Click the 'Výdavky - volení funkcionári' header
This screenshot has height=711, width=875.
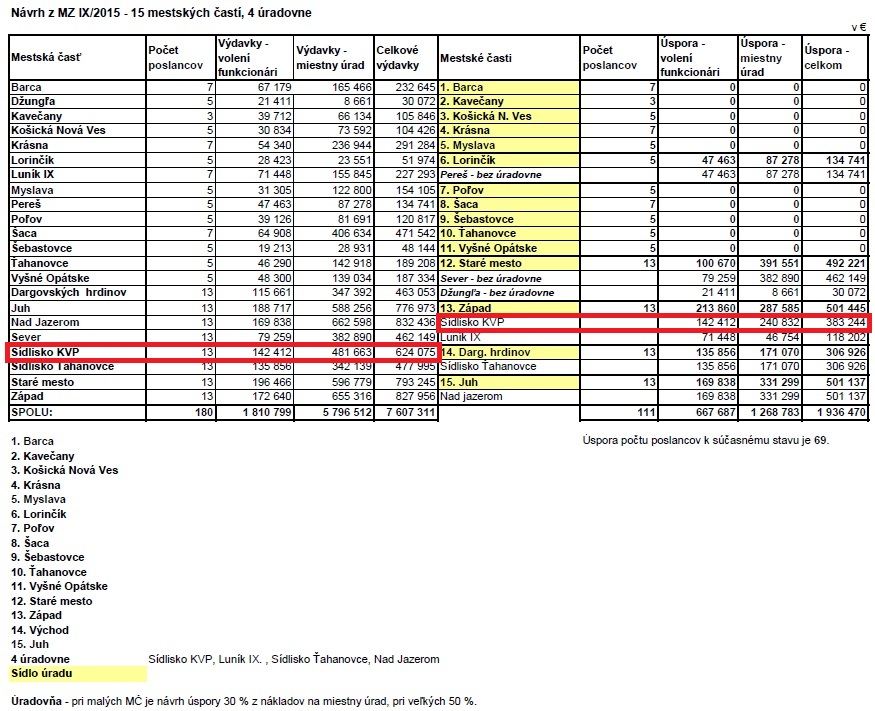(x=247, y=57)
